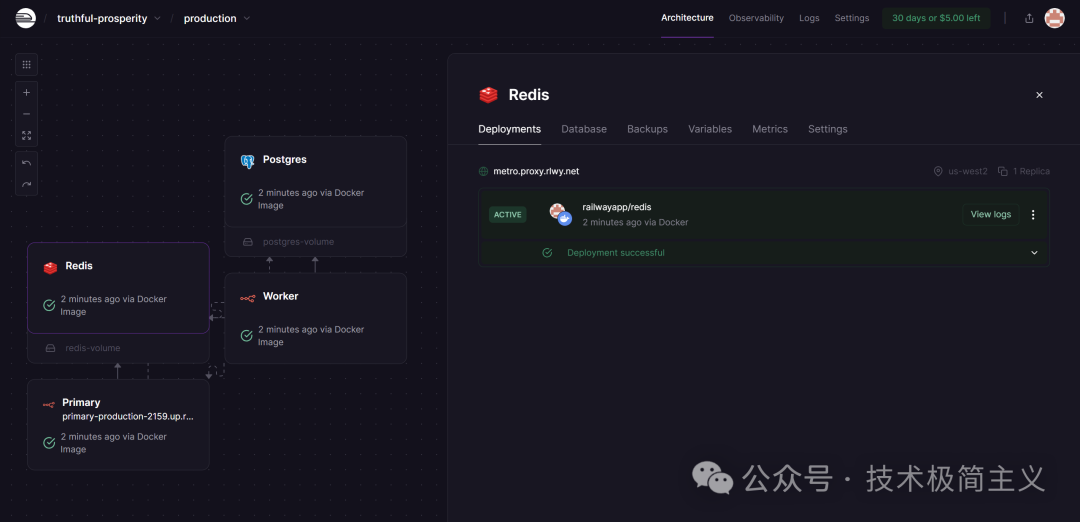Open the Settings tab in Redis panel

pos(828,129)
